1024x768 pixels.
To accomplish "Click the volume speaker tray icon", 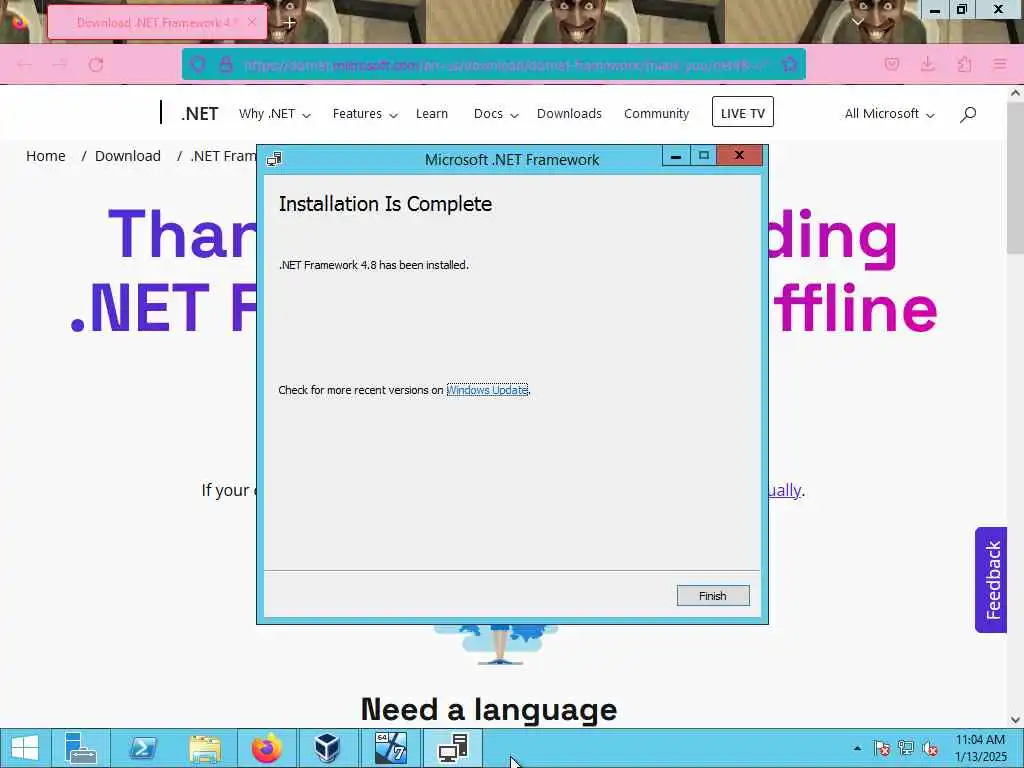I will pyautogui.click(x=930, y=748).
